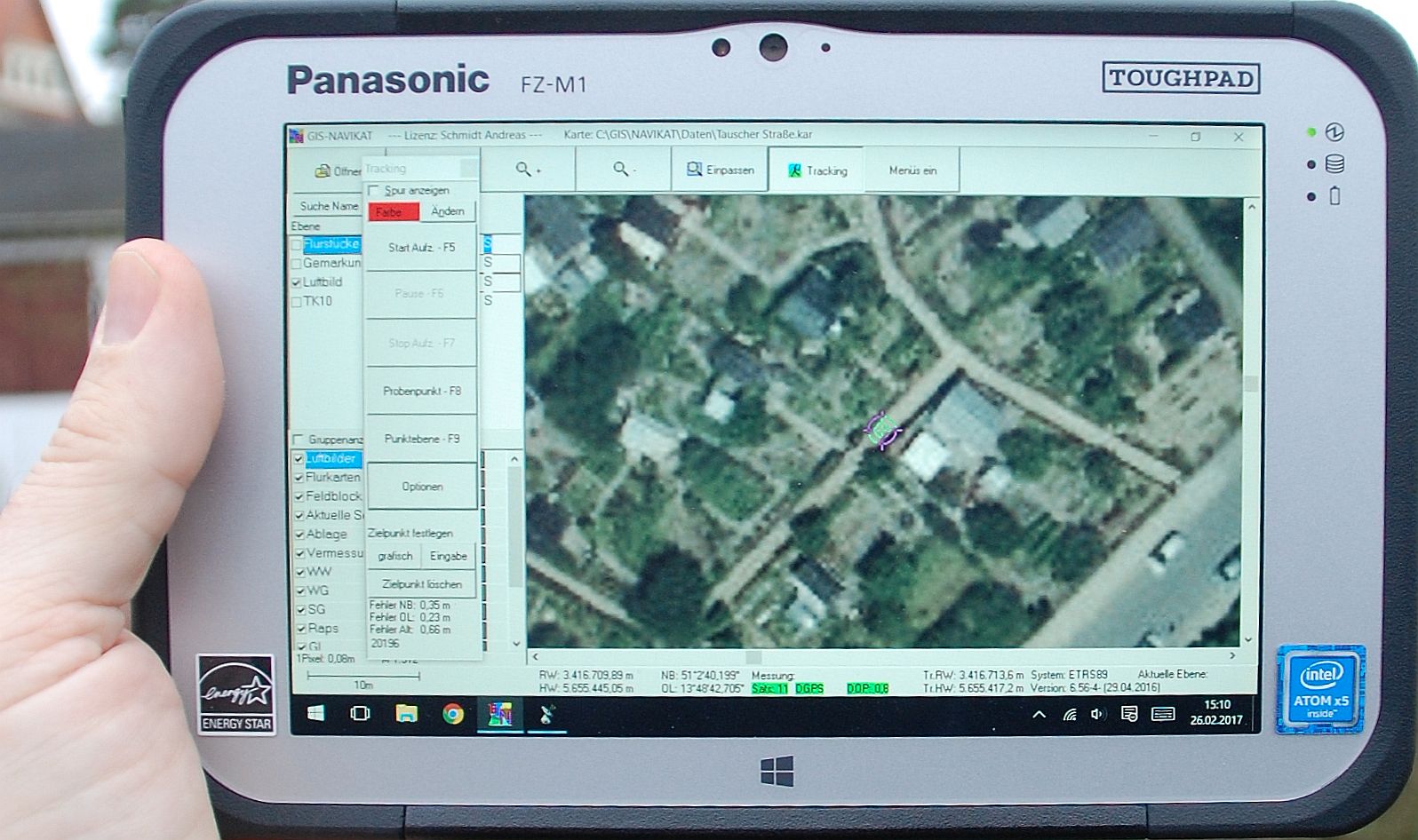The width and height of the screenshot is (1418, 840).
Task: Click the GPS position marker on map
Action: point(882,431)
